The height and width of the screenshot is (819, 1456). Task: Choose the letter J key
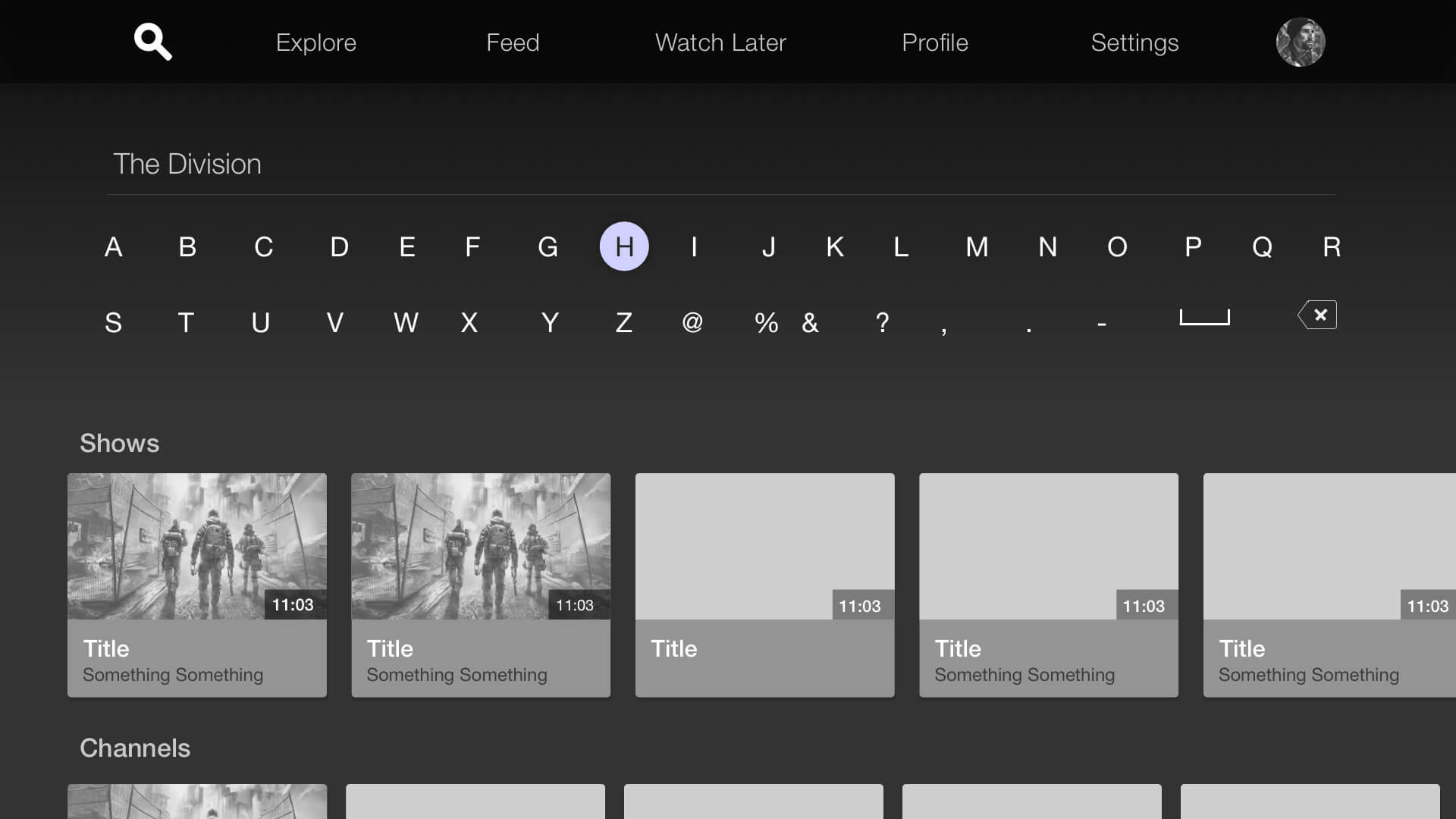(768, 247)
